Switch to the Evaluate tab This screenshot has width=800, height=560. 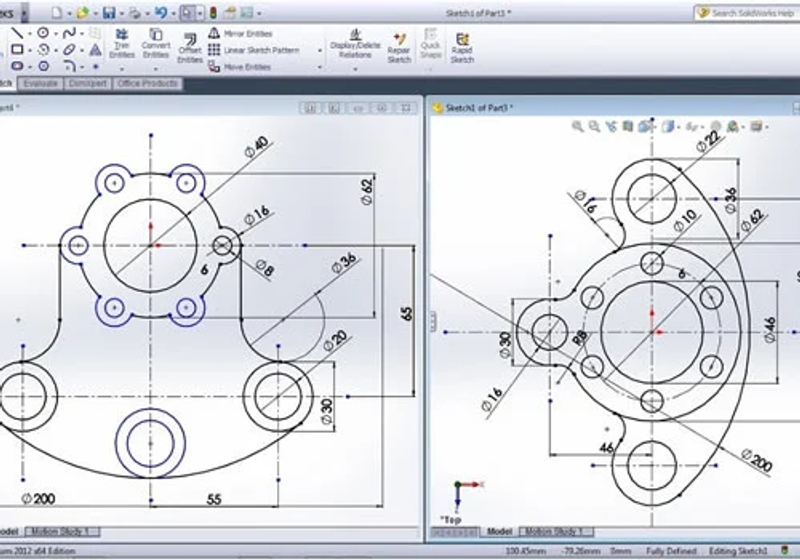click(40, 83)
